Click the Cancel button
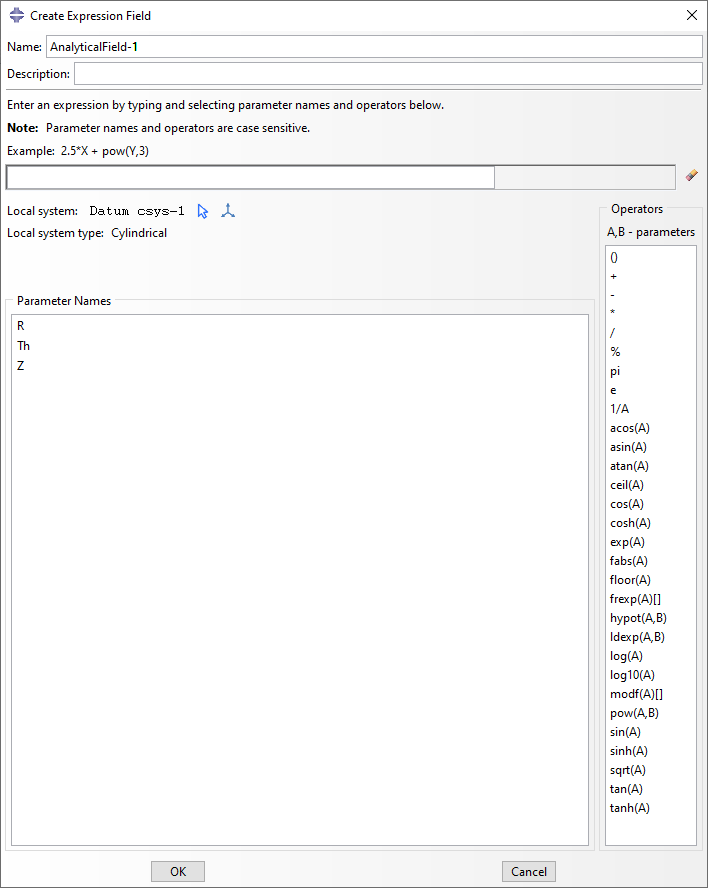 coord(528,871)
